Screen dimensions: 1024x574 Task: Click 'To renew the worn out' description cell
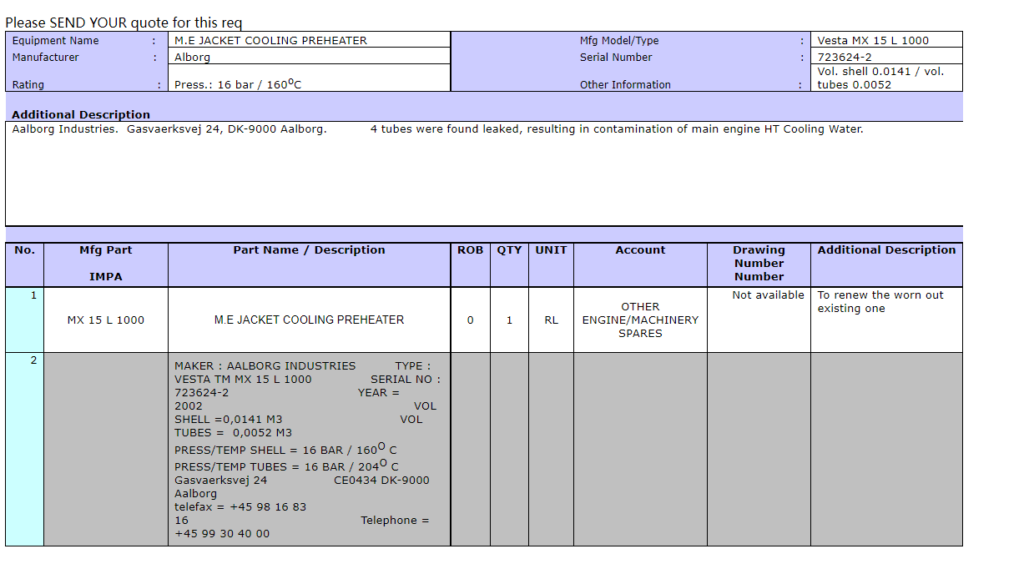pos(880,302)
